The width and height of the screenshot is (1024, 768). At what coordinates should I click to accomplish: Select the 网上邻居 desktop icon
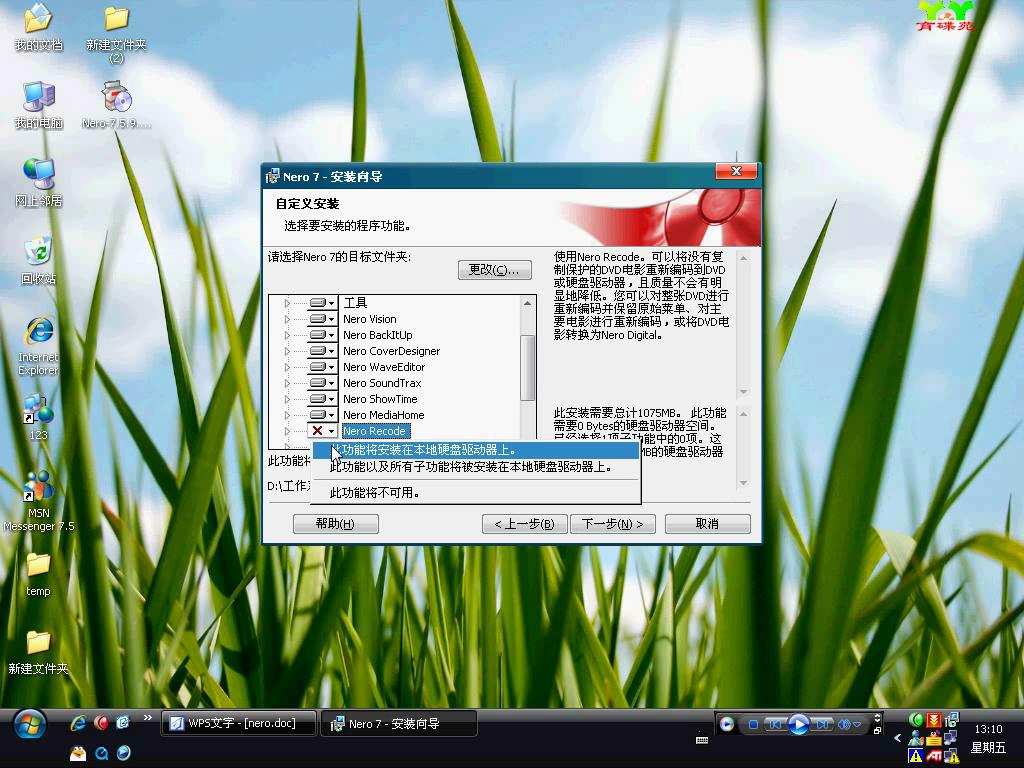39,183
